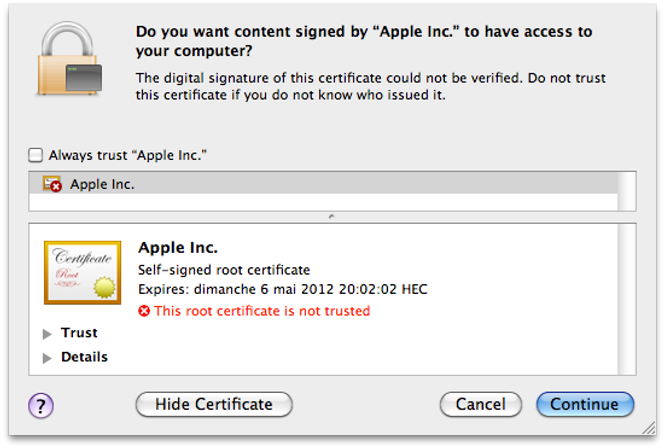Expand the Details disclosure triangle
664x448 pixels.
pyautogui.click(x=47, y=358)
